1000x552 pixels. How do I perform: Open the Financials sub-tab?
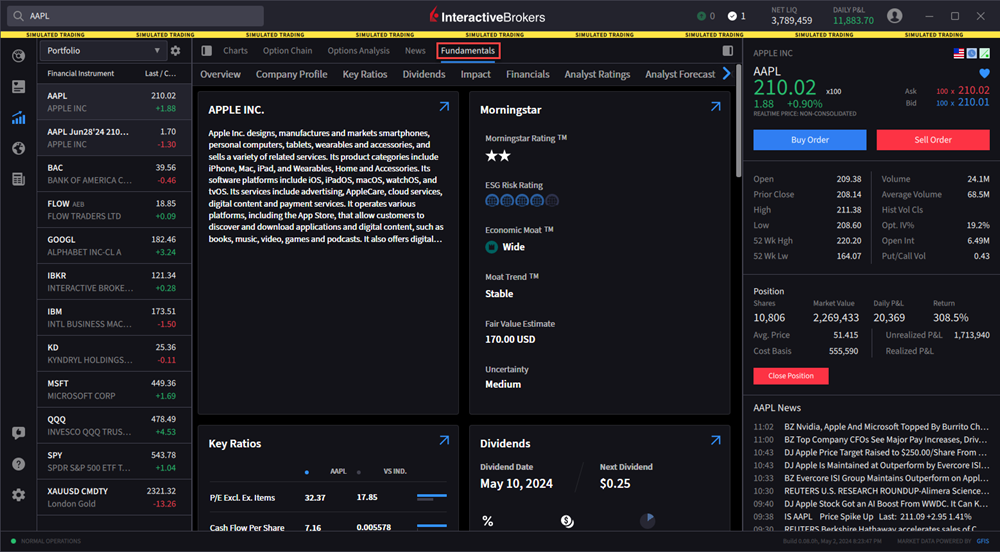[x=527, y=75]
